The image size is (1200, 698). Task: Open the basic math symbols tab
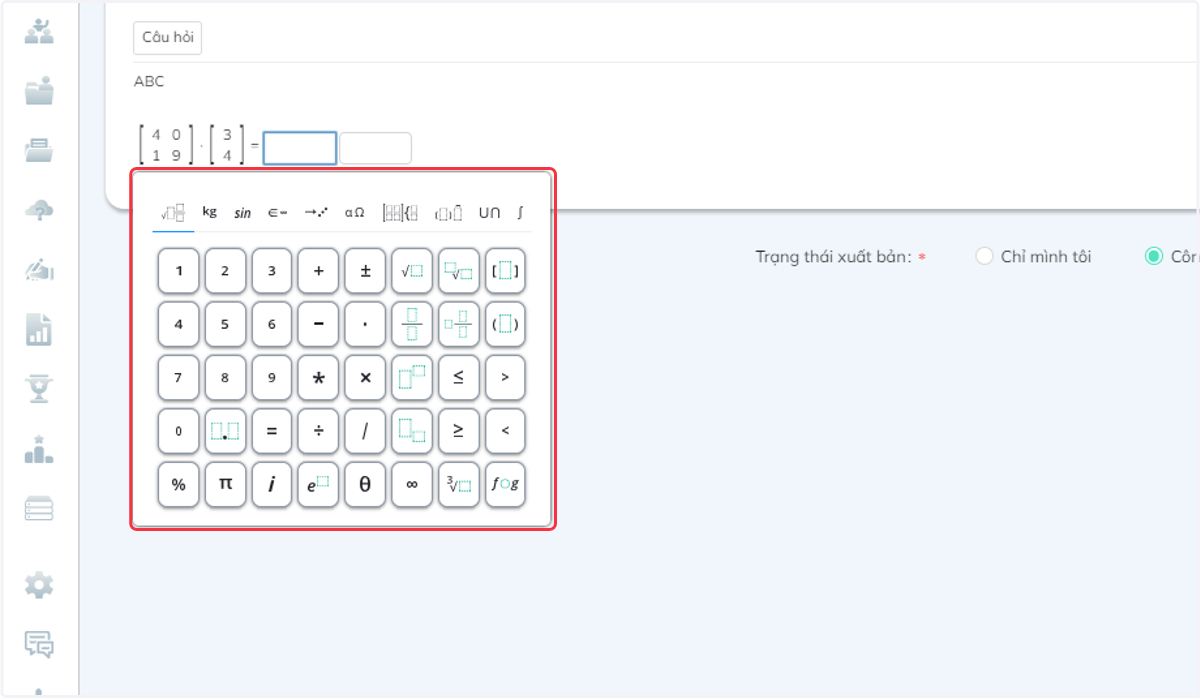pyautogui.click(x=173, y=212)
